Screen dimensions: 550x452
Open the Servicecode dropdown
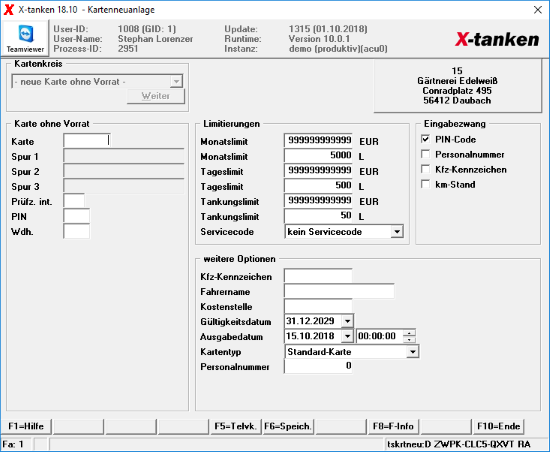397,232
